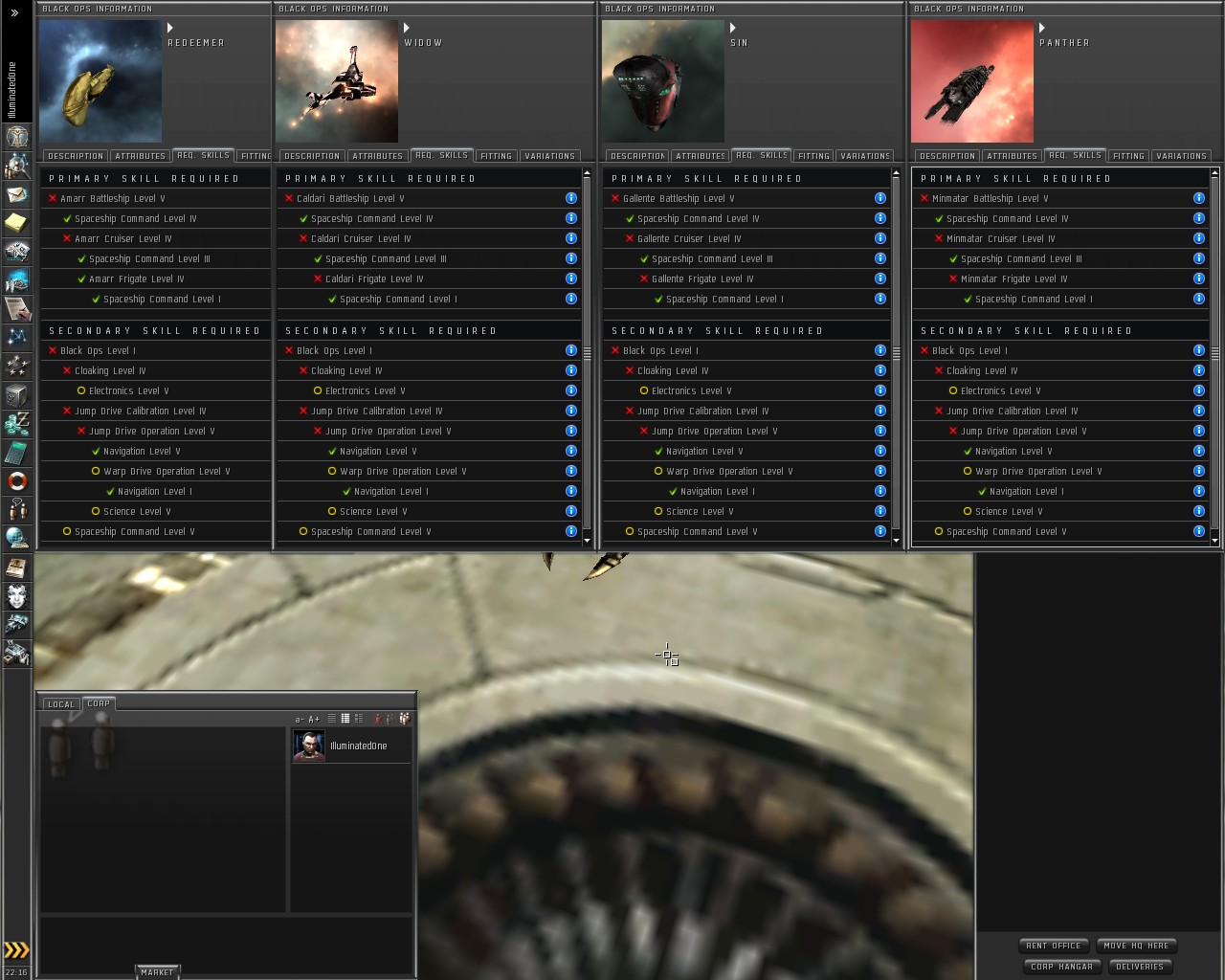Screen dimensions: 1225x980
Task: Show info for Caldari Battleship Level V in Widow panel
Action: (571, 198)
